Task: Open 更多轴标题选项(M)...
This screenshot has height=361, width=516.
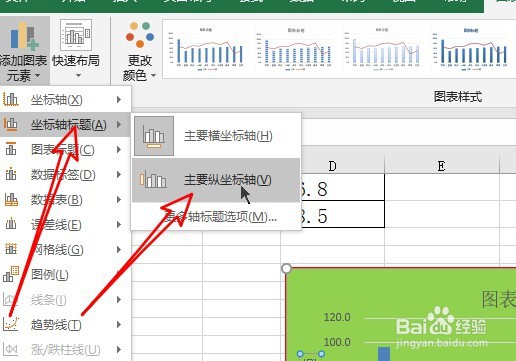Action: pyautogui.click(x=221, y=217)
